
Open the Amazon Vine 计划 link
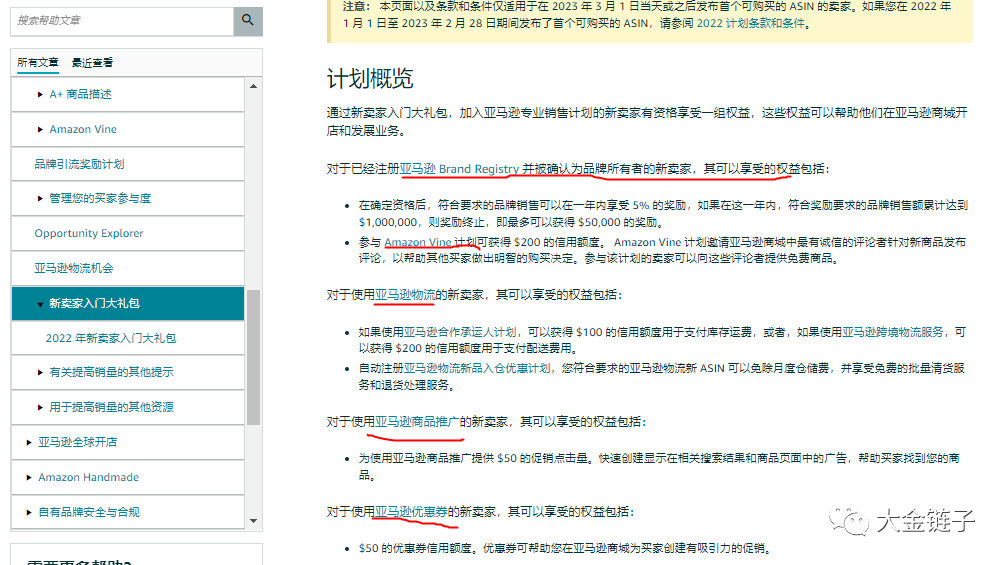[430, 242]
